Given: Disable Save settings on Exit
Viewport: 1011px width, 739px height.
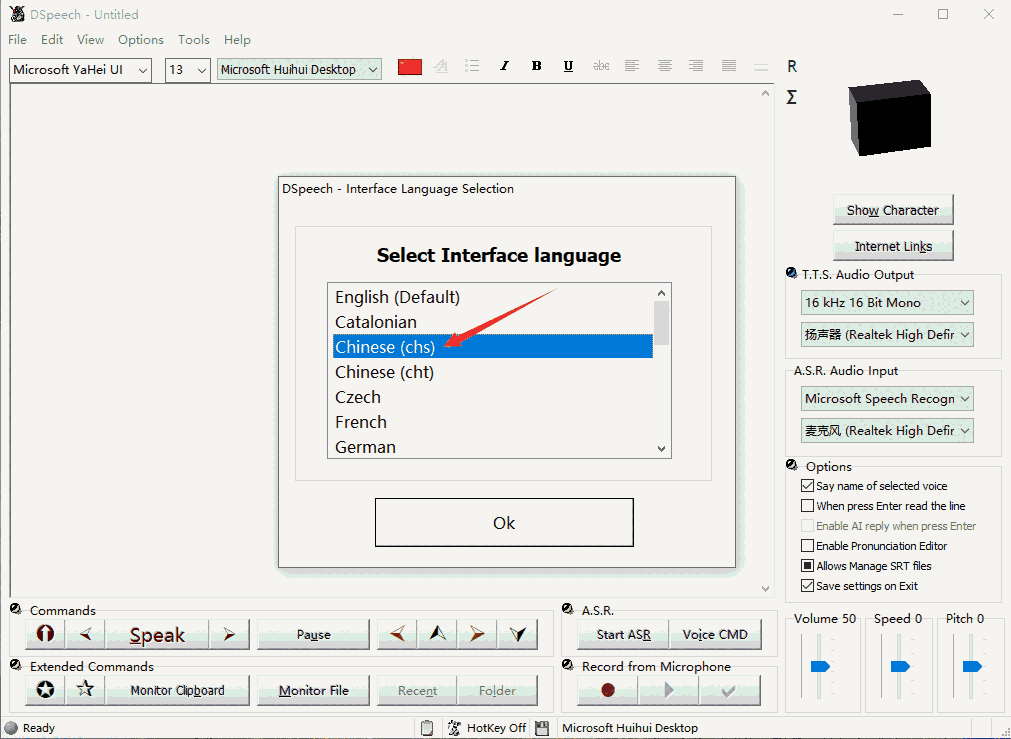Looking at the screenshot, I should (808, 586).
